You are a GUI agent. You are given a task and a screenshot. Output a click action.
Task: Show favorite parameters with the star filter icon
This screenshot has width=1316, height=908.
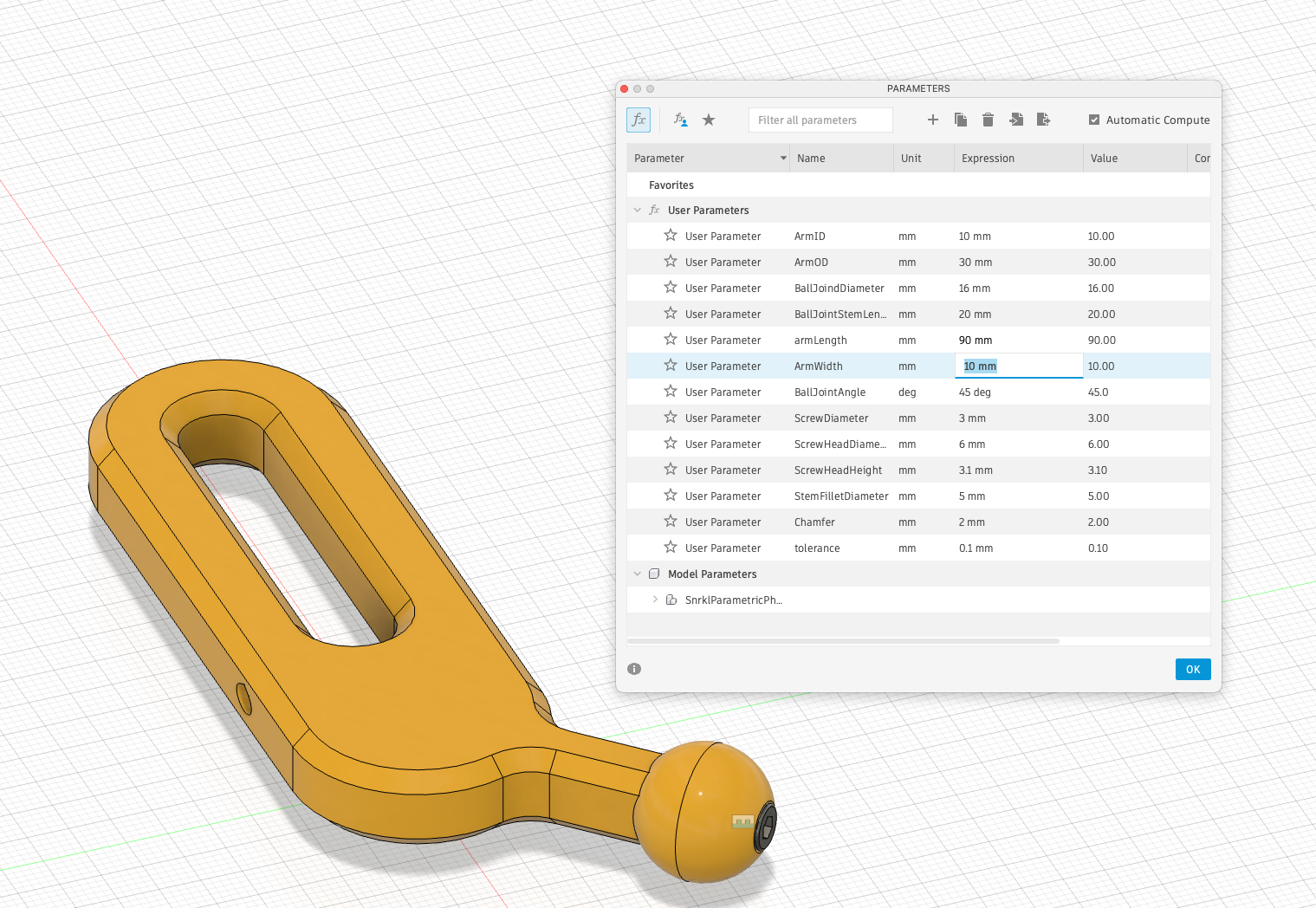tap(709, 120)
